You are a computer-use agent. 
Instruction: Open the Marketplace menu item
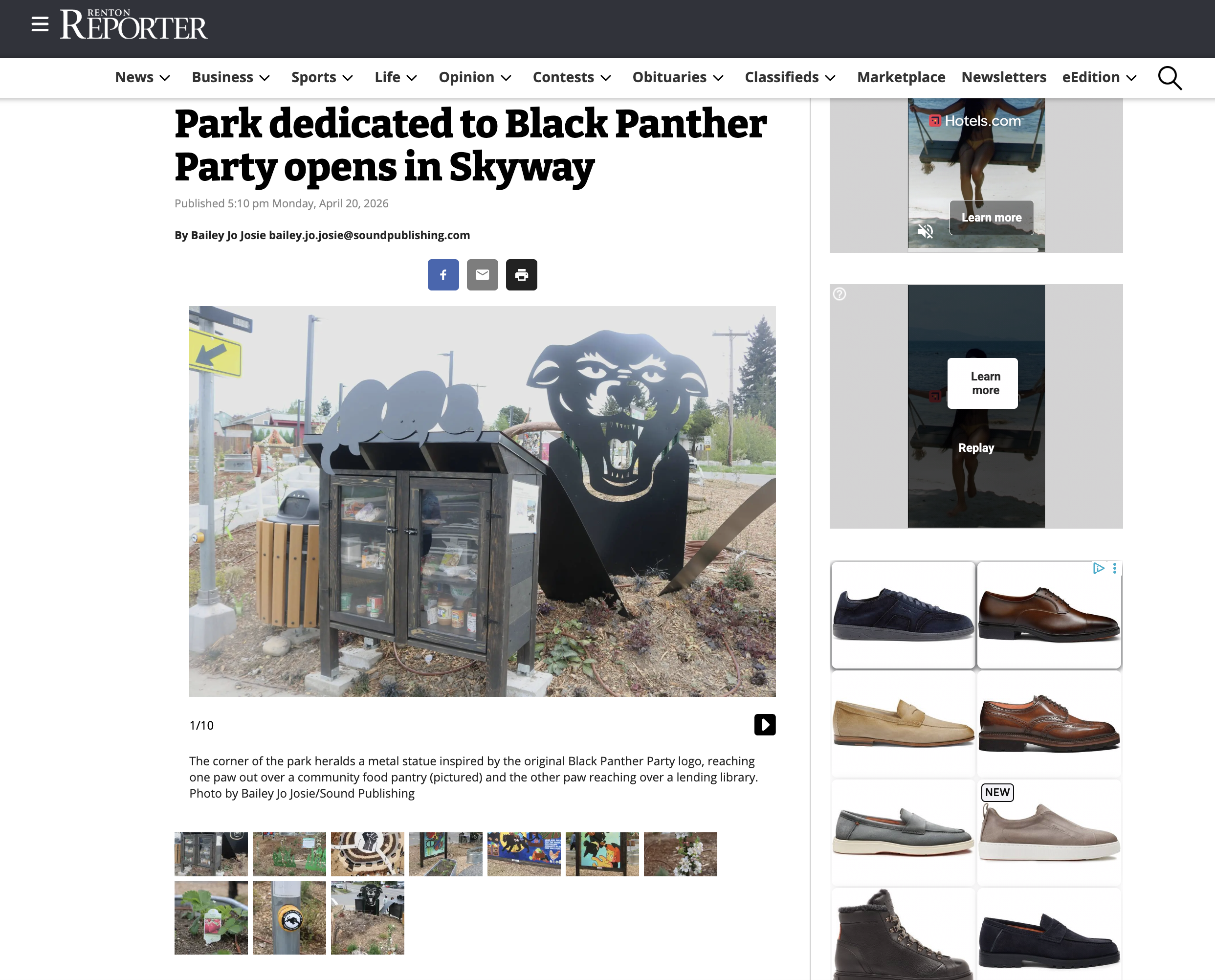[901, 77]
